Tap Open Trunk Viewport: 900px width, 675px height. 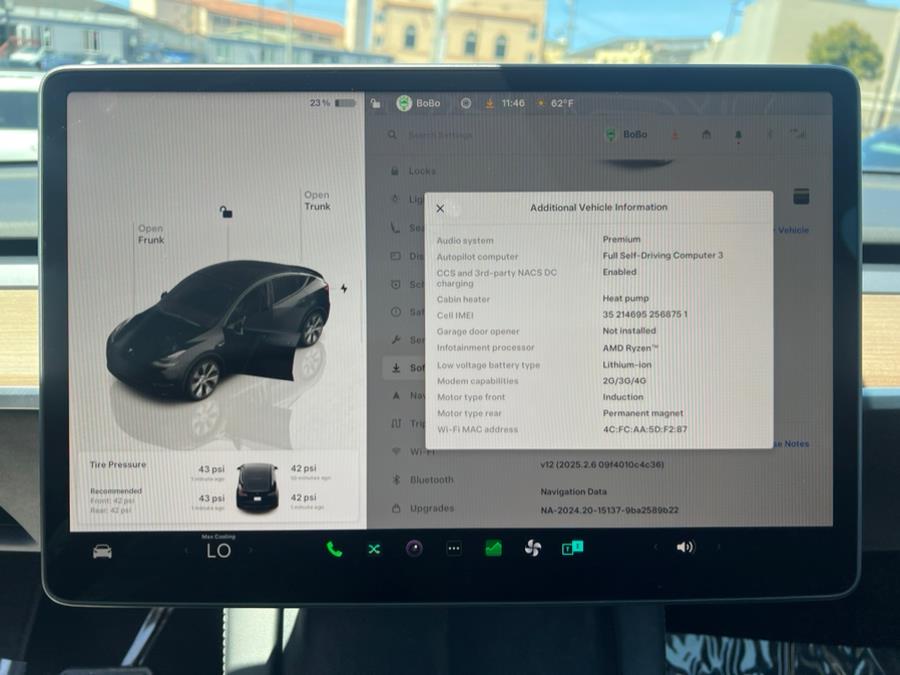click(x=317, y=201)
